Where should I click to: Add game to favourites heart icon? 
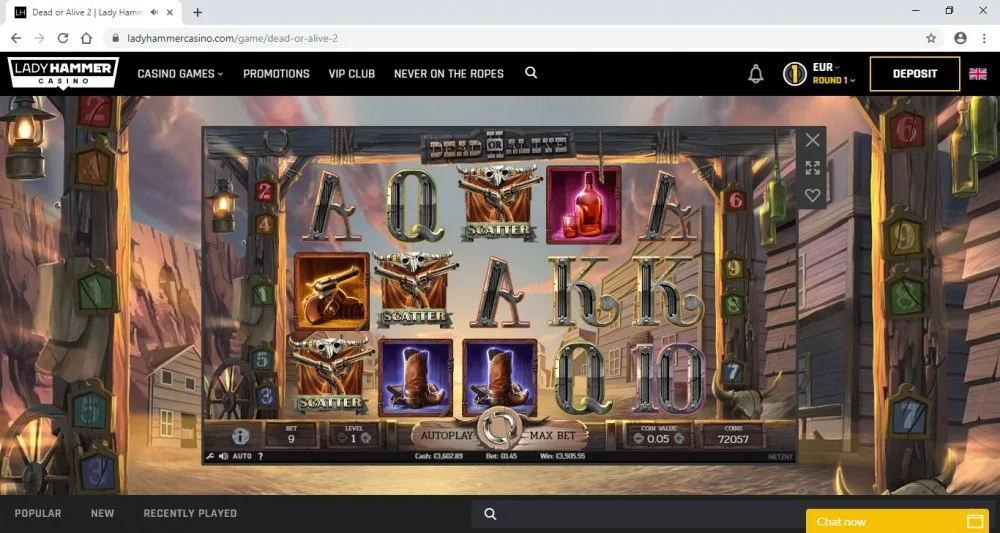point(812,196)
